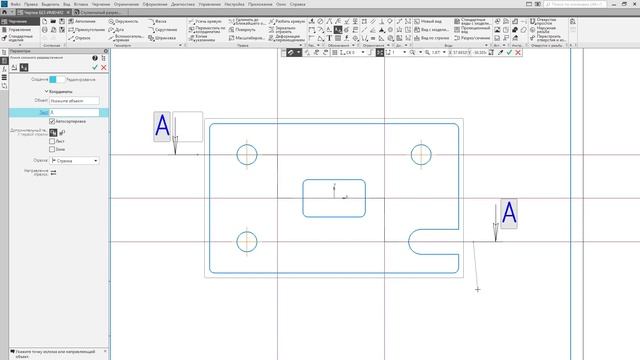Click the print icon in system toolbar

(44, 30)
